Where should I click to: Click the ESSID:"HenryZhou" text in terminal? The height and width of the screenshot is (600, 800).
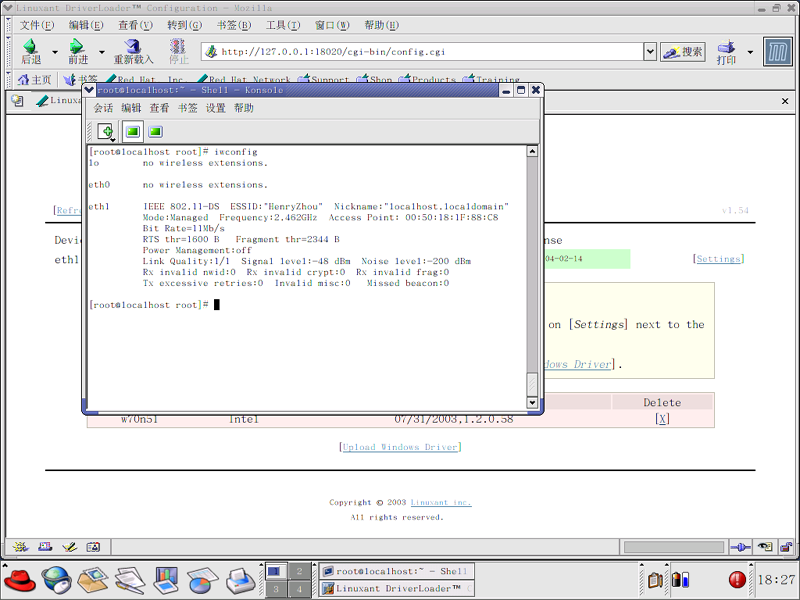[277, 206]
